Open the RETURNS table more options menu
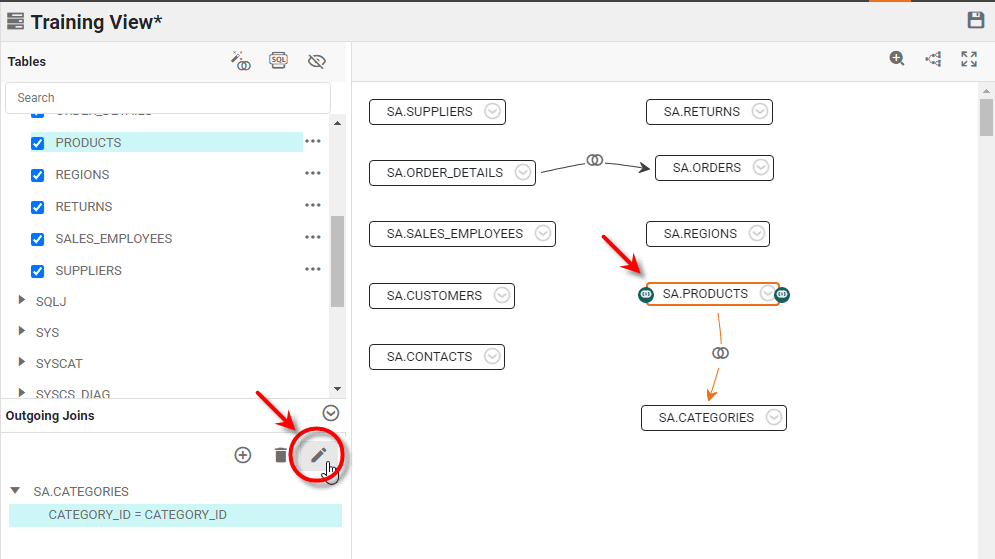The image size is (995, 559). pos(313,206)
